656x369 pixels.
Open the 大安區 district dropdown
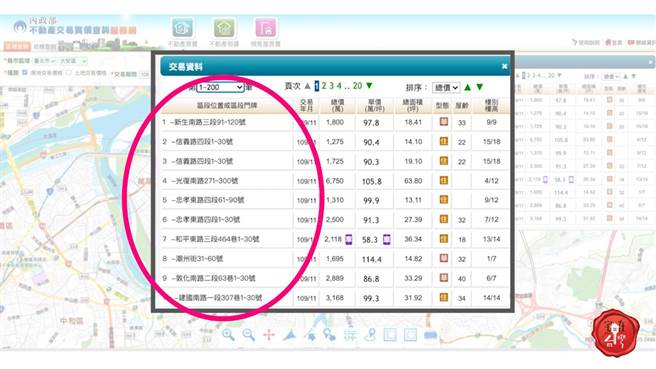point(73,61)
